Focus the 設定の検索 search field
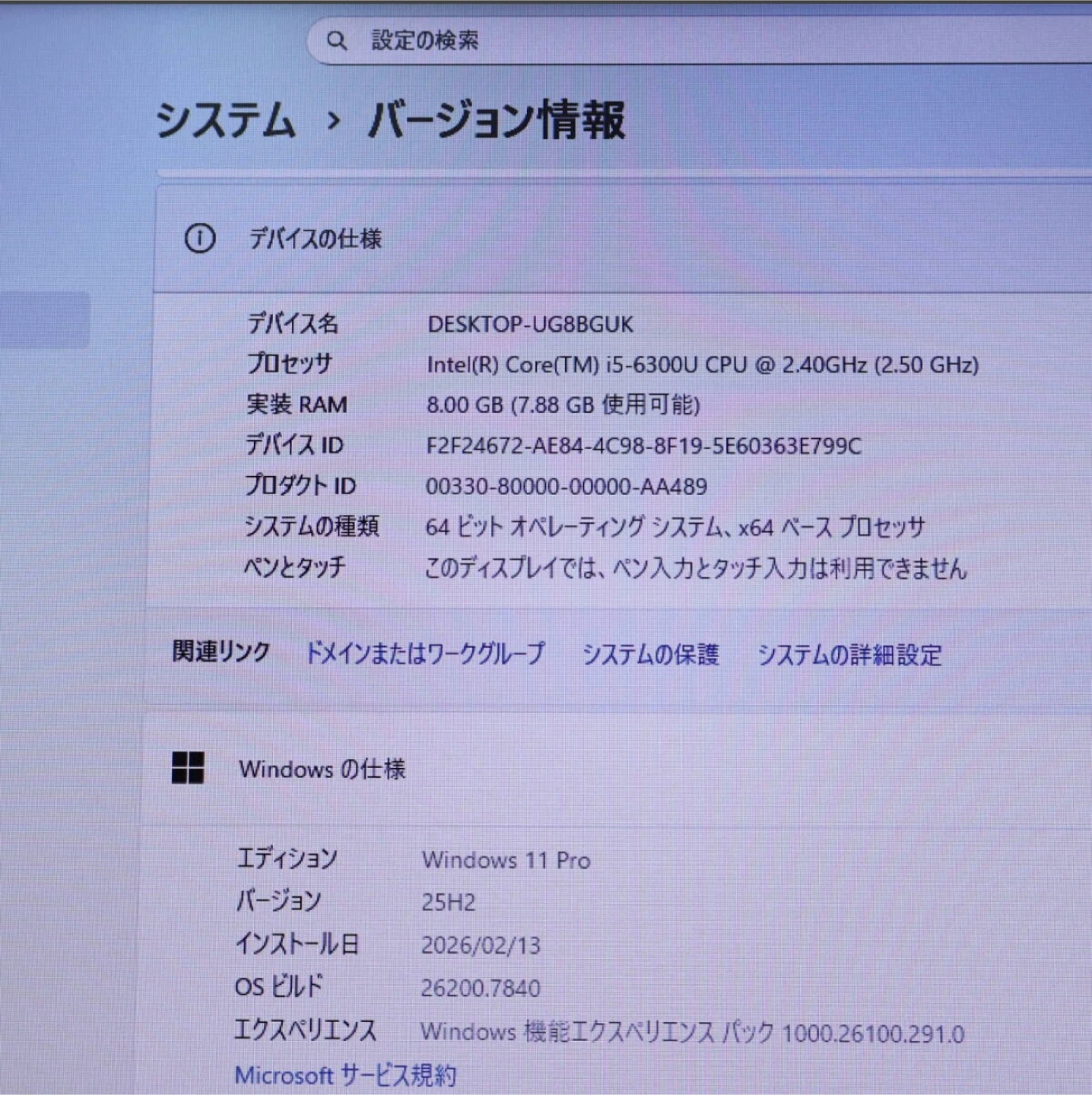Image resolution: width=1092 pixels, height=1095 pixels. [700, 40]
